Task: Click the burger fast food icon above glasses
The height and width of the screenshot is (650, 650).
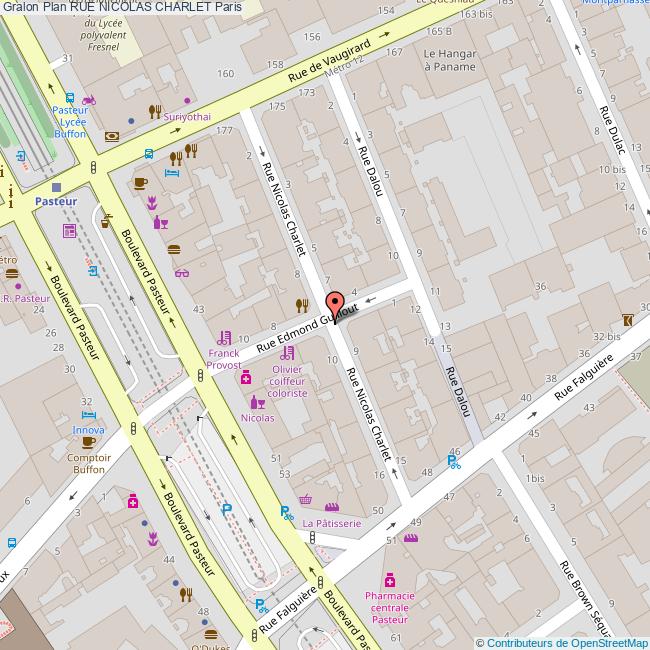Action: (x=174, y=249)
